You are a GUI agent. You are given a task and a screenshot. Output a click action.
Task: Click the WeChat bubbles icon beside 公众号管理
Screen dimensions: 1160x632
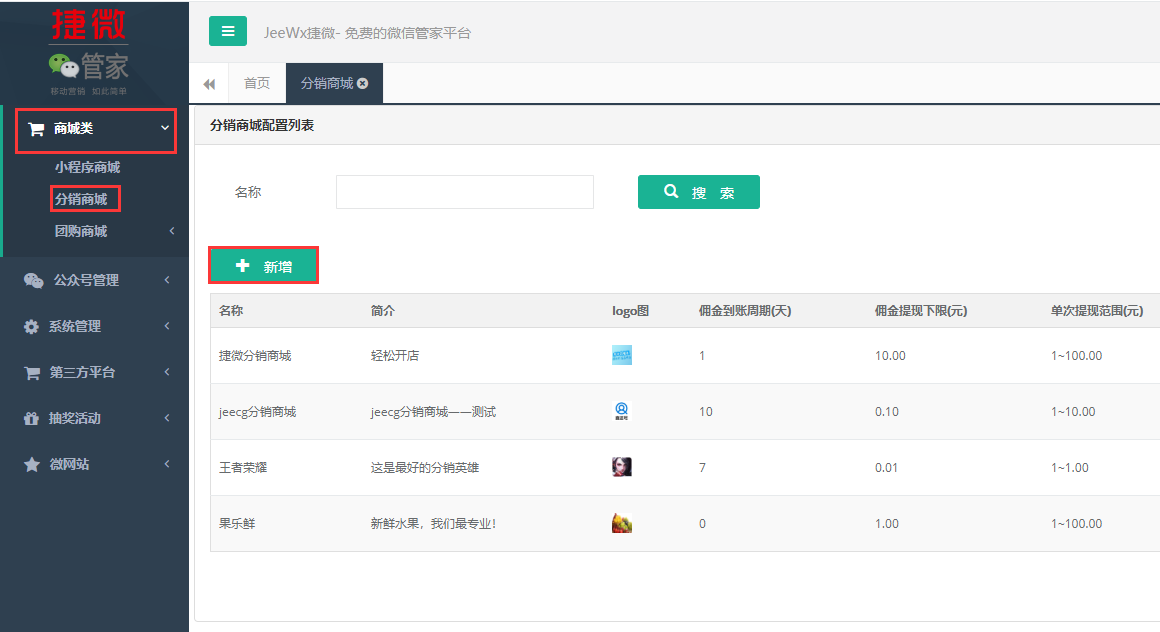(33, 280)
